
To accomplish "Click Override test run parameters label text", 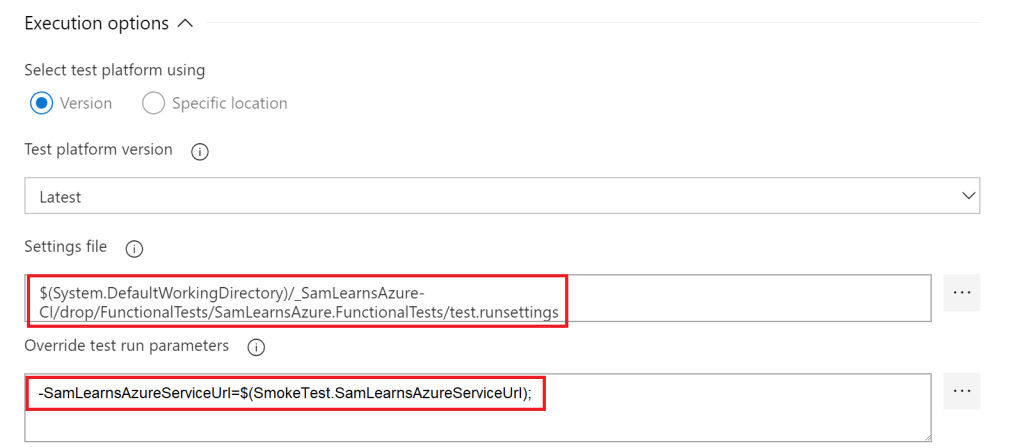I will coord(127,346).
